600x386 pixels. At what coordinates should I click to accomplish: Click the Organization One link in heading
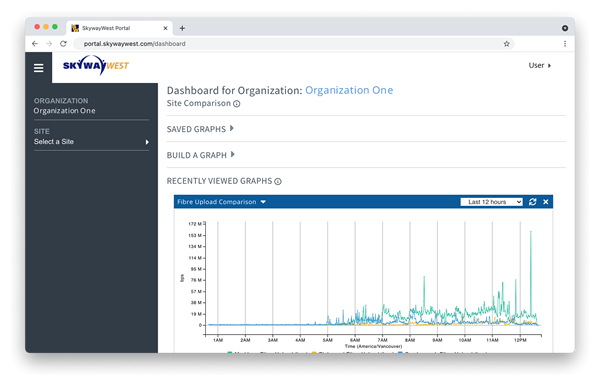pos(349,90)
